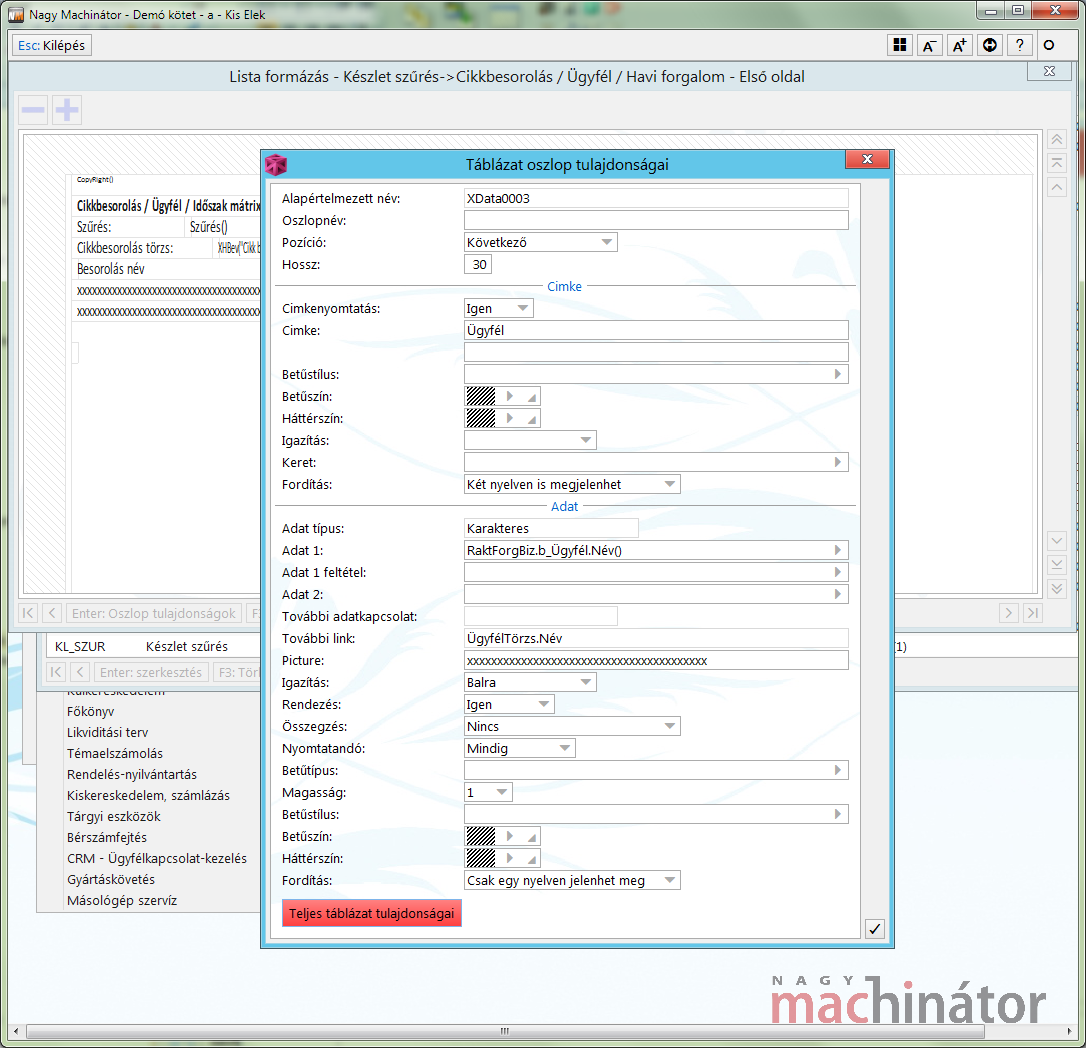Click the Enter: Oszlop tulajdonságok button
The width and height of the screenshot is (1086, 1048).
click(x=154, y=613)
